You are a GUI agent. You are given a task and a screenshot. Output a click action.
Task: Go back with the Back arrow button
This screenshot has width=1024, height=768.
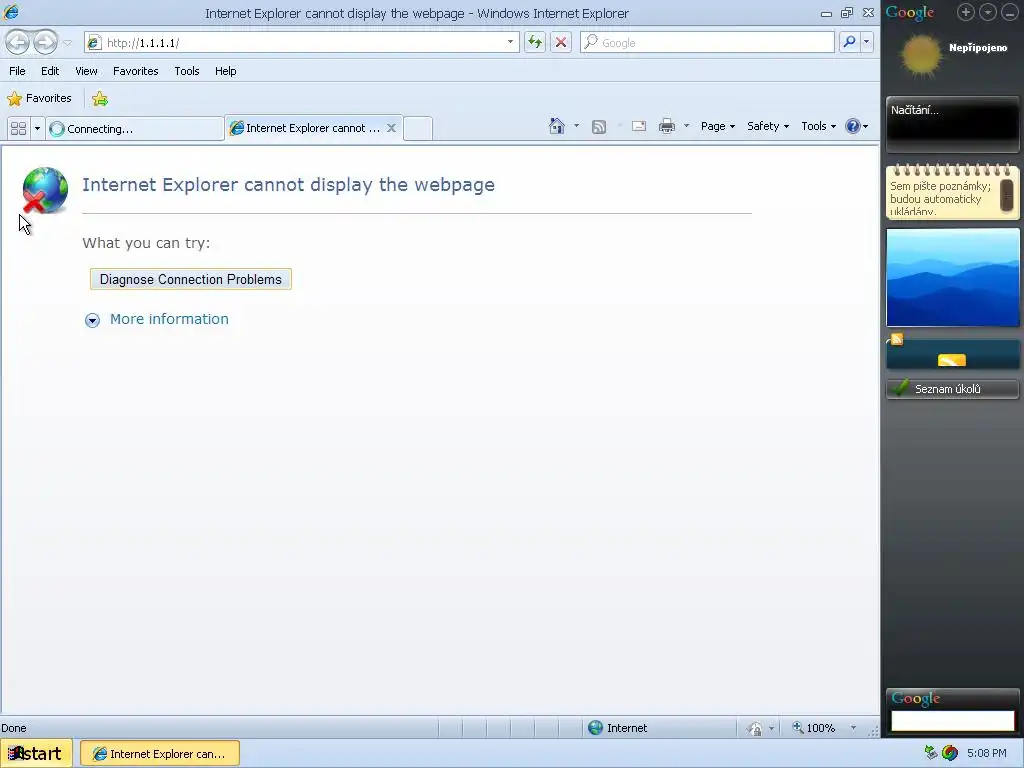[x=18, y=42]
